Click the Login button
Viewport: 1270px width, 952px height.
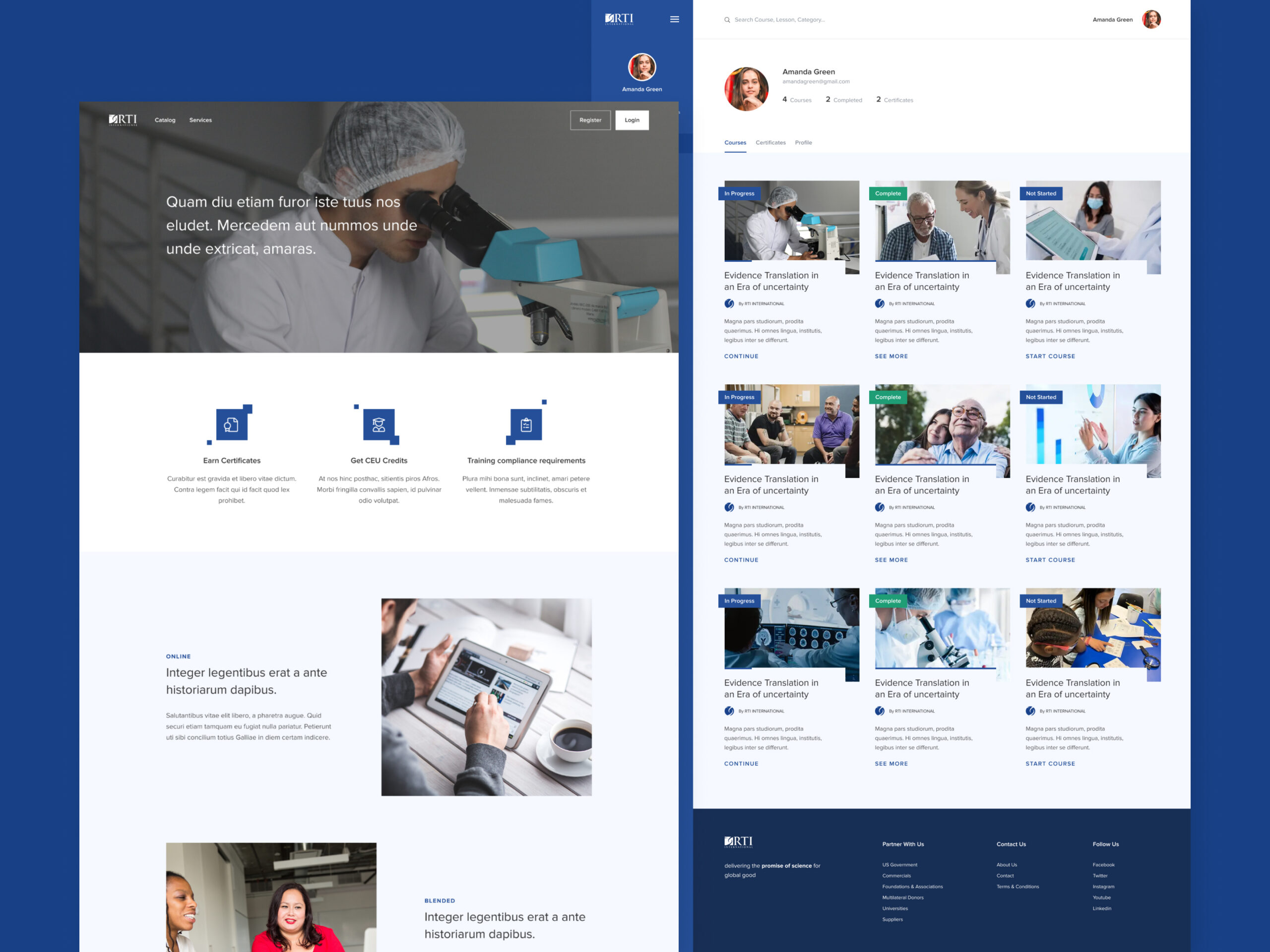[632, 120]
